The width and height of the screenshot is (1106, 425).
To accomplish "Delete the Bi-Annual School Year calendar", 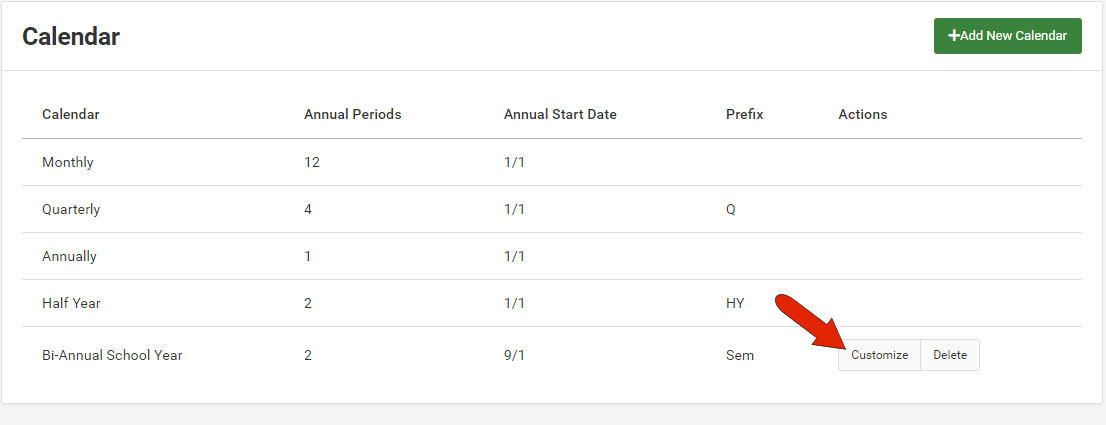I will tap(949, 355).
